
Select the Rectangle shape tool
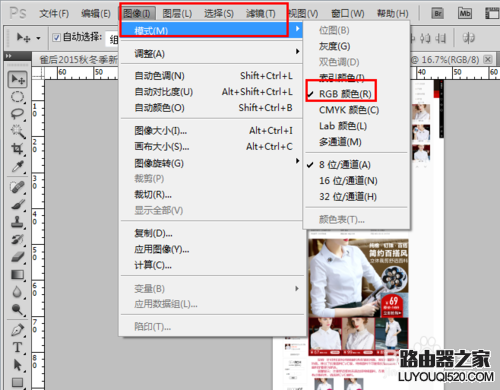pyautogui.click(x=17, y=382)
